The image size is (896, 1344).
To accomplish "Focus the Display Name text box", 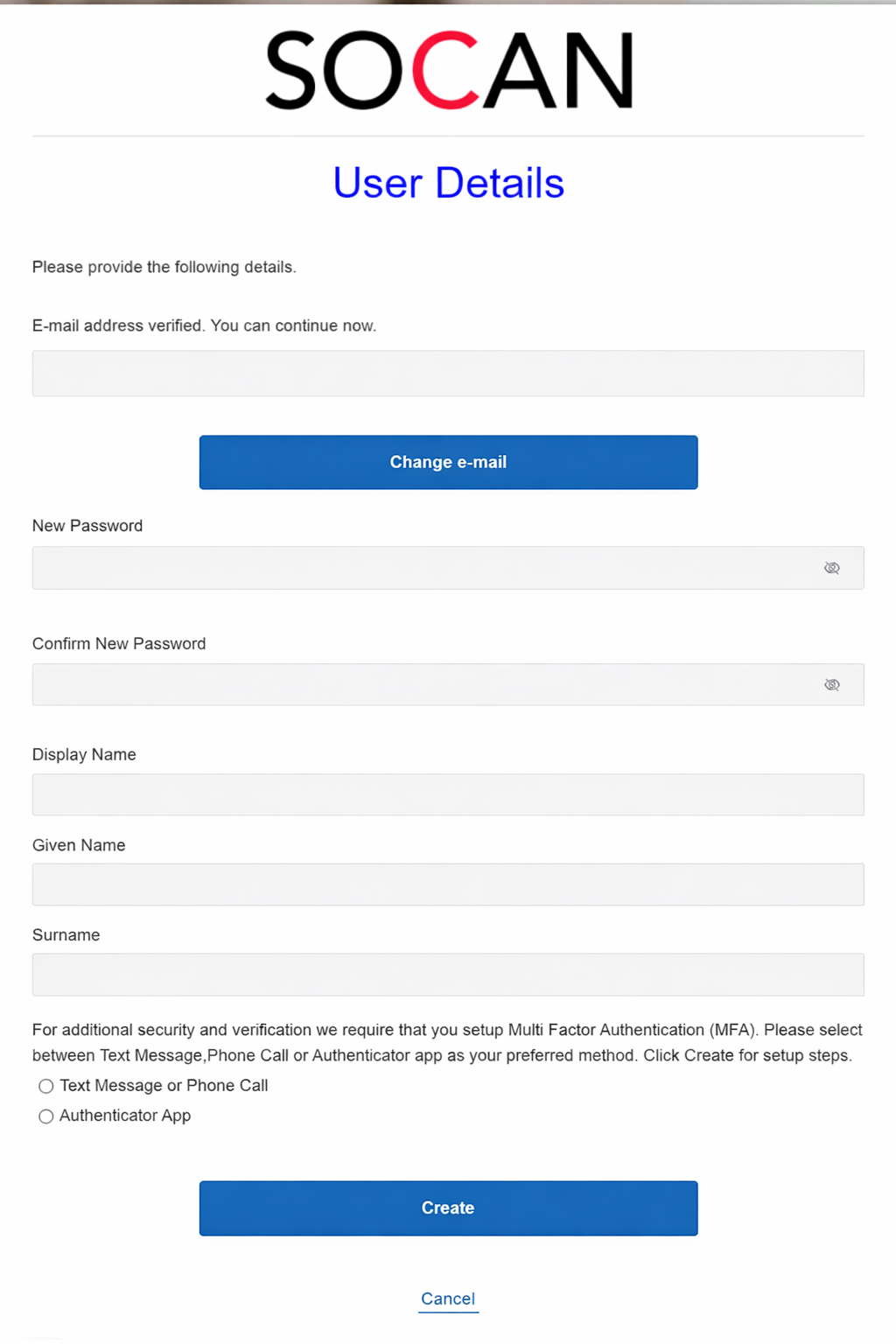I will [448, 794].
